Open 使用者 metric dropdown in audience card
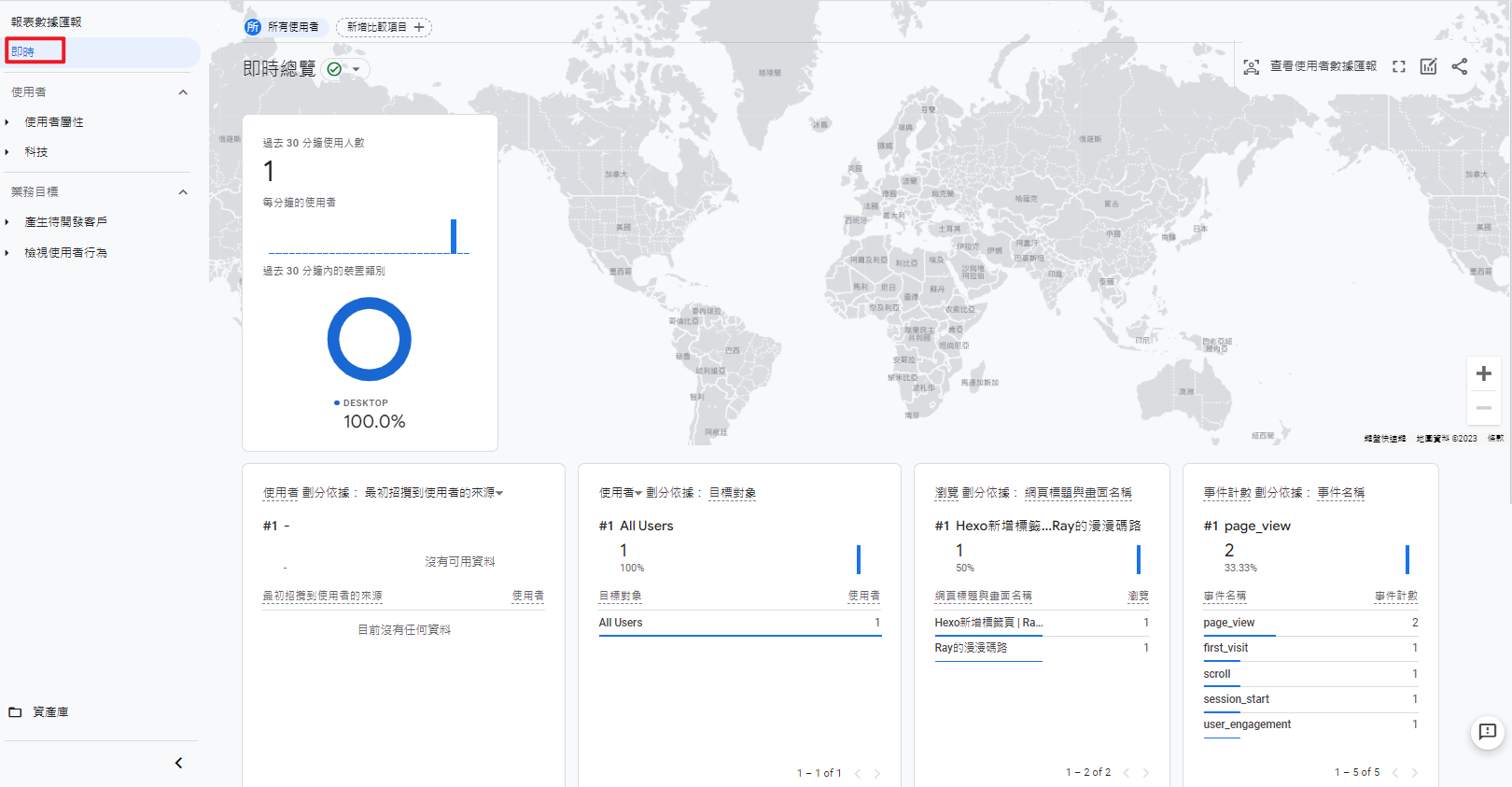Screen dimensions: 1512x787 pos(621,493)
